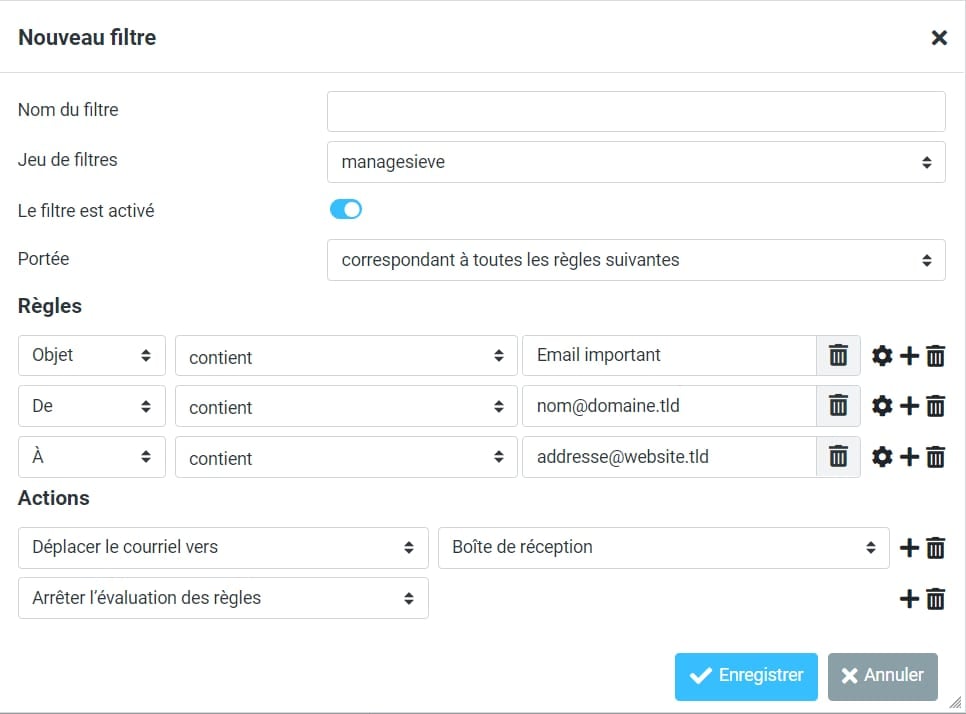Clear the nom@domaine.tld value with trash icon
The width and height of the screenshot is (966, 714).
(x=839, y=406)
